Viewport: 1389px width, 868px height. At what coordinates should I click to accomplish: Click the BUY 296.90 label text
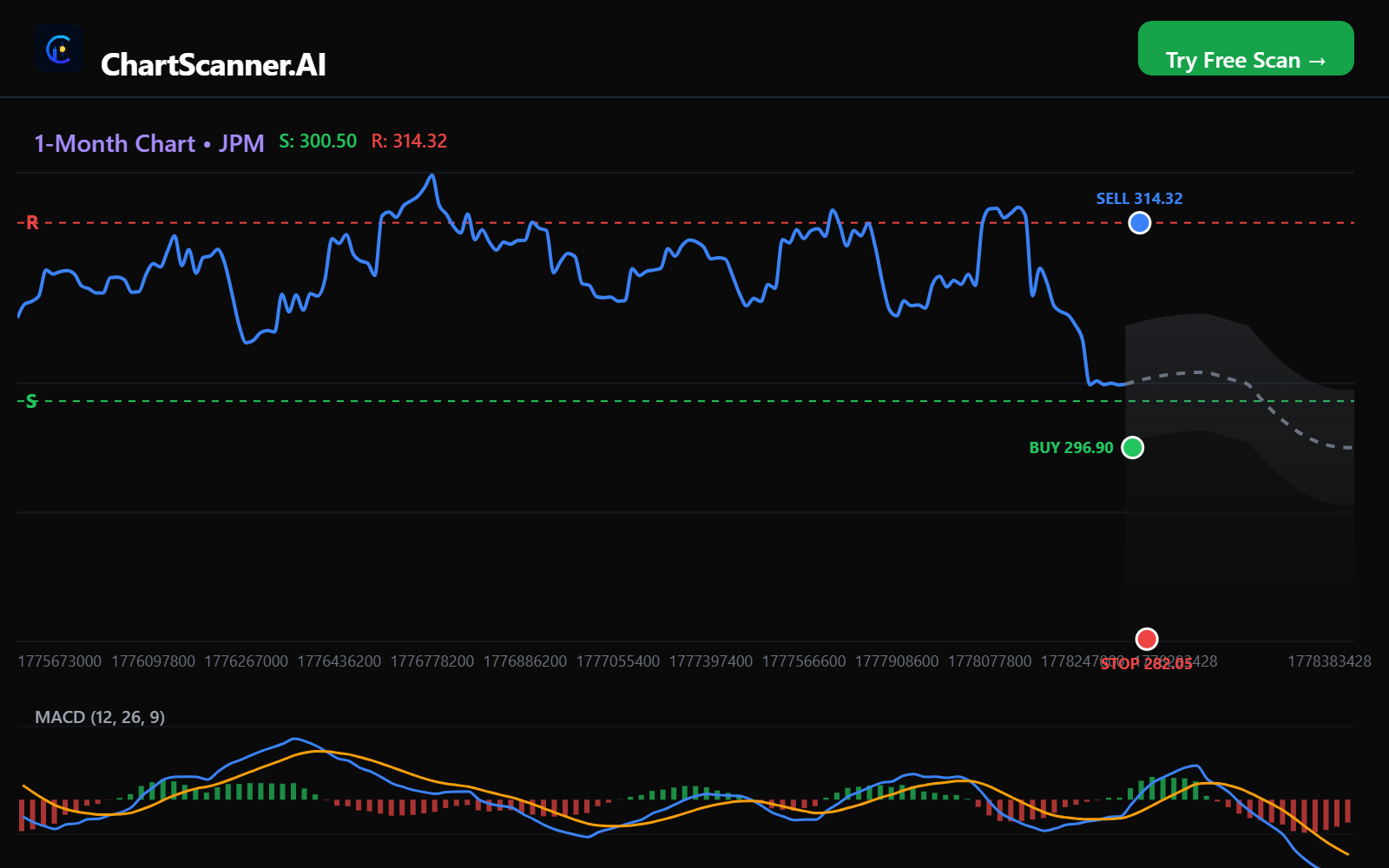pyautogui.click(x=1071, y=448)
